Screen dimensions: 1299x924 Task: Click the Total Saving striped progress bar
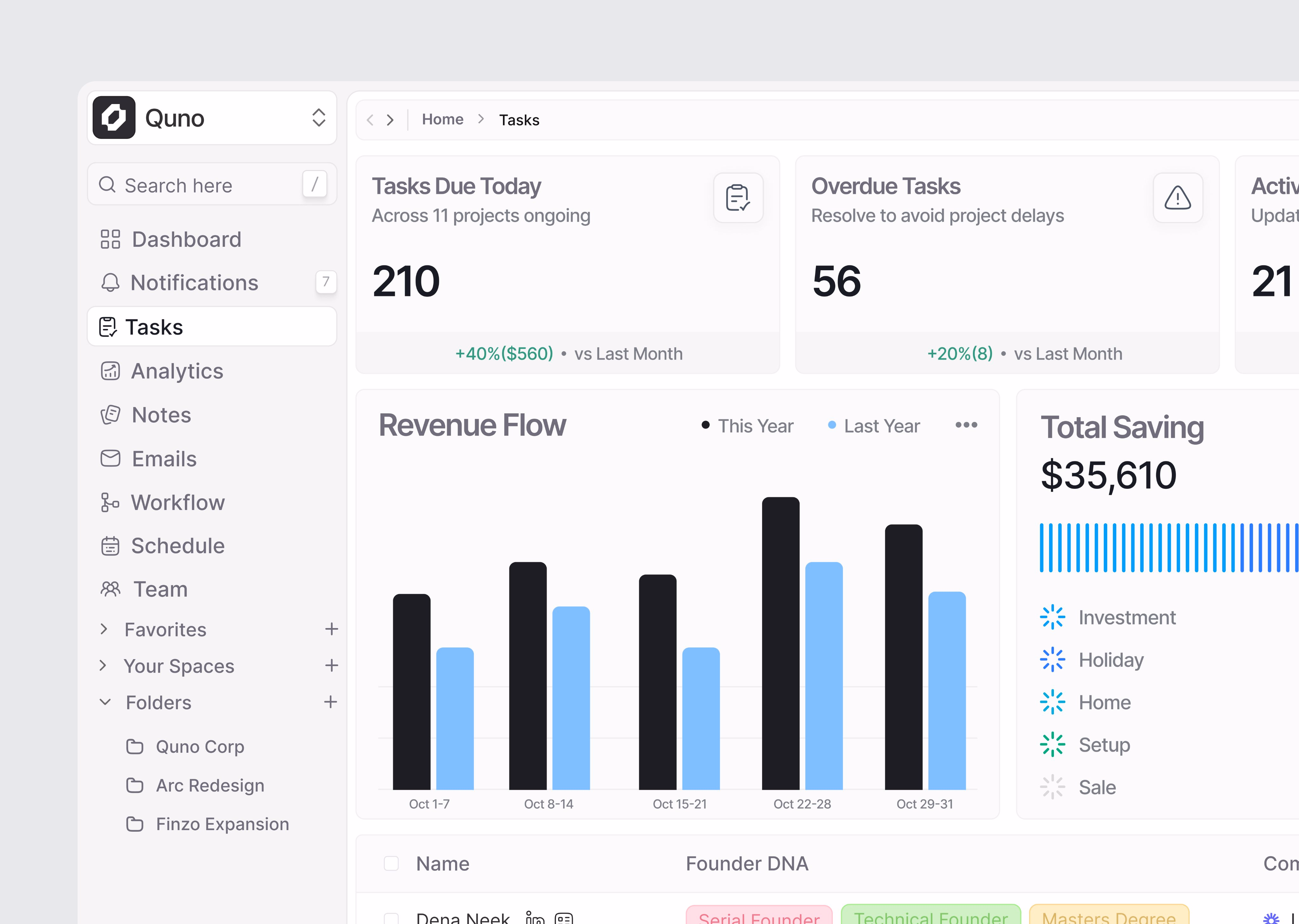click(x=1169, y=548)
